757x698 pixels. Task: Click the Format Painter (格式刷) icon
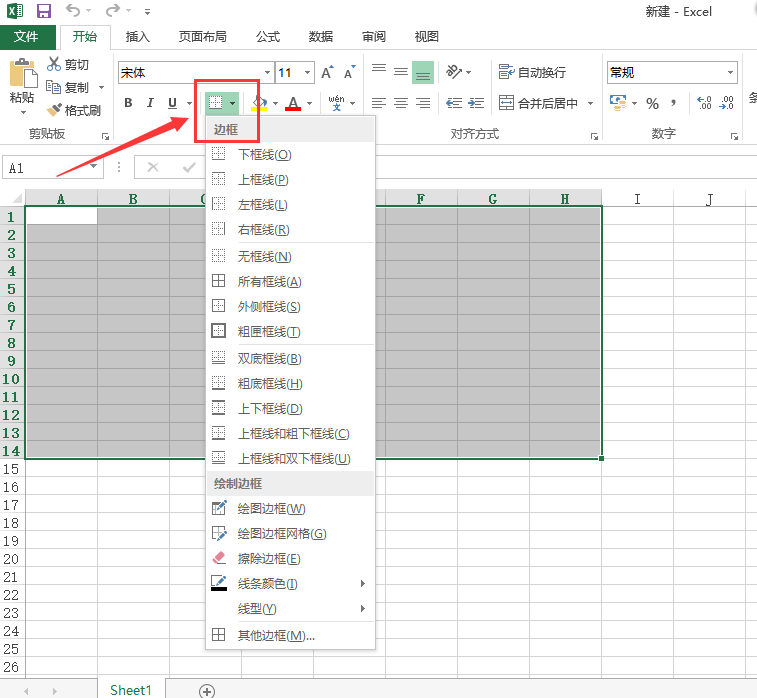tap(53, 110)
